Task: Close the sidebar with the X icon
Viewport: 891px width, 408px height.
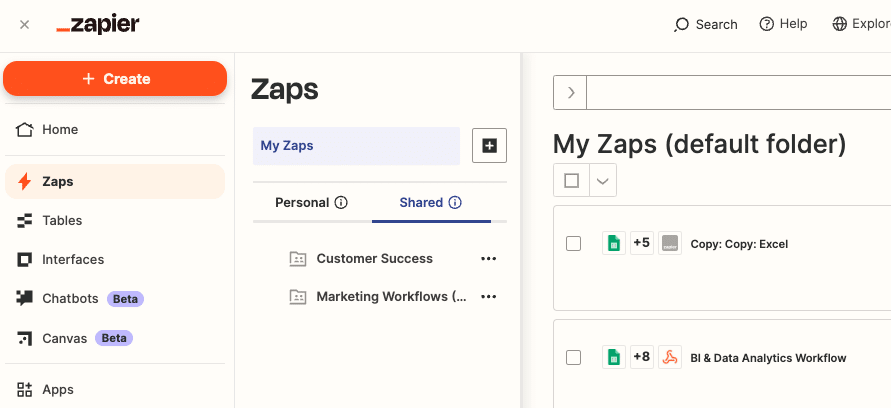Action: tap(24, 25)
